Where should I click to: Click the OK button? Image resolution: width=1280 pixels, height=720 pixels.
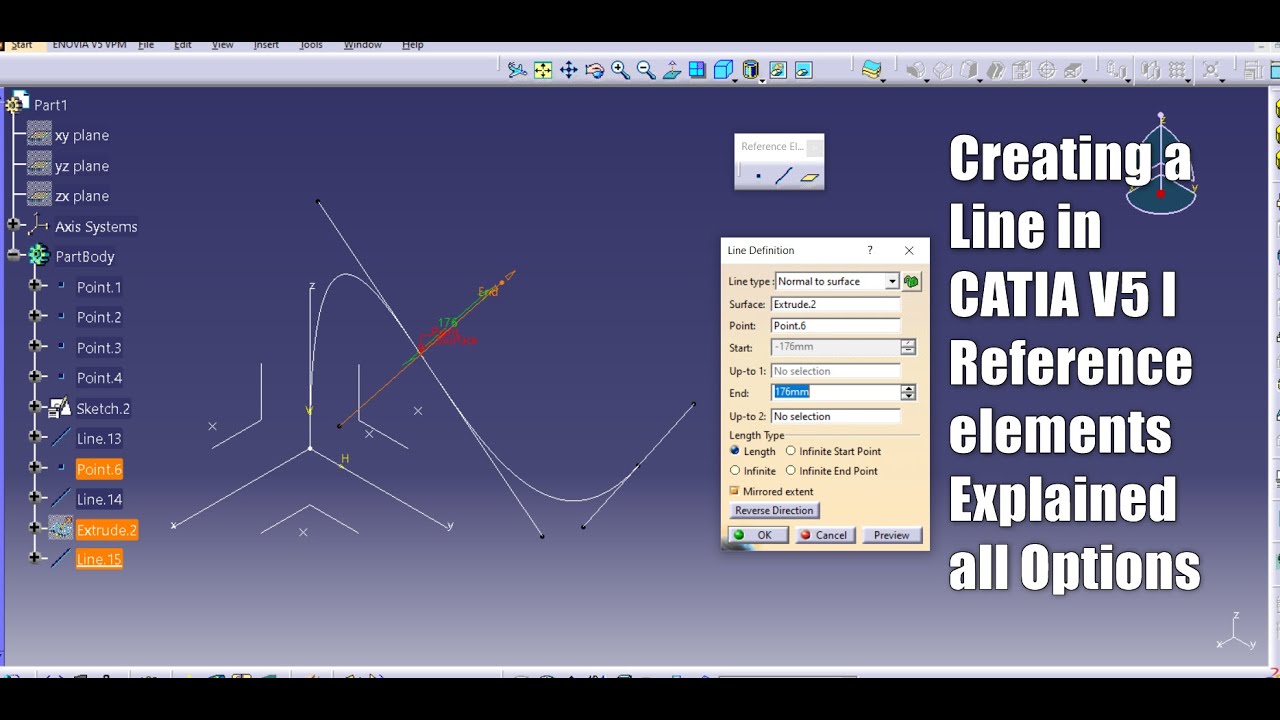758,535
